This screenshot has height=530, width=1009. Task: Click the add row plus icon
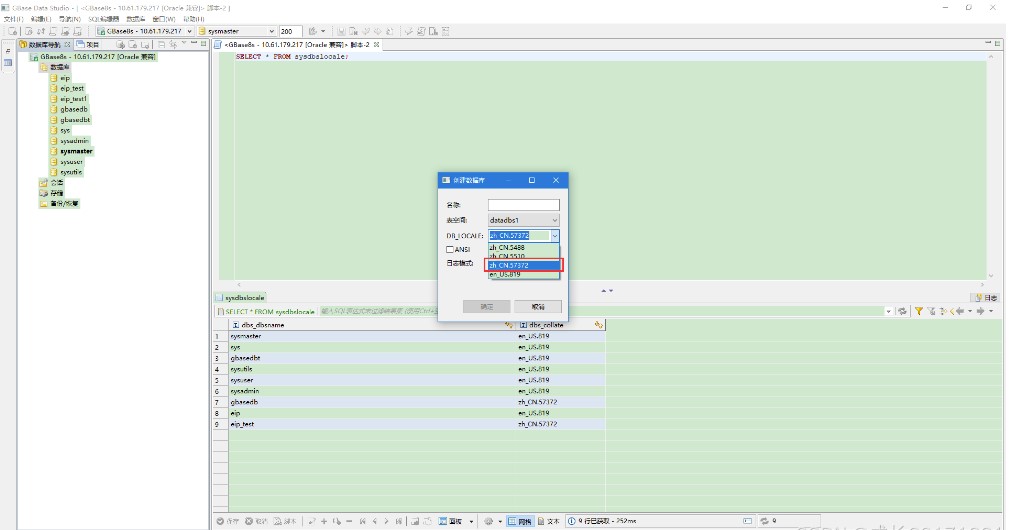(324, 521)
